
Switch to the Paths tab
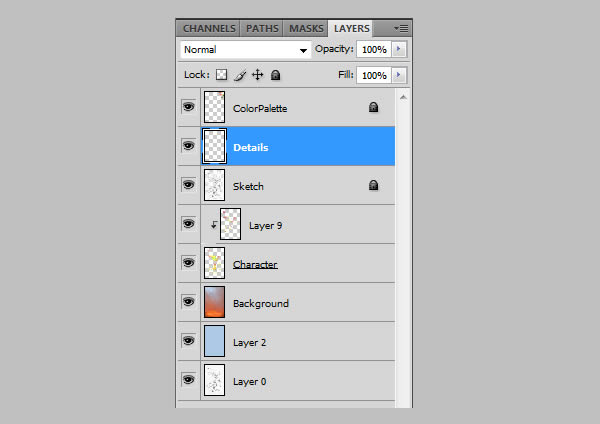click(x=262, y=29)
